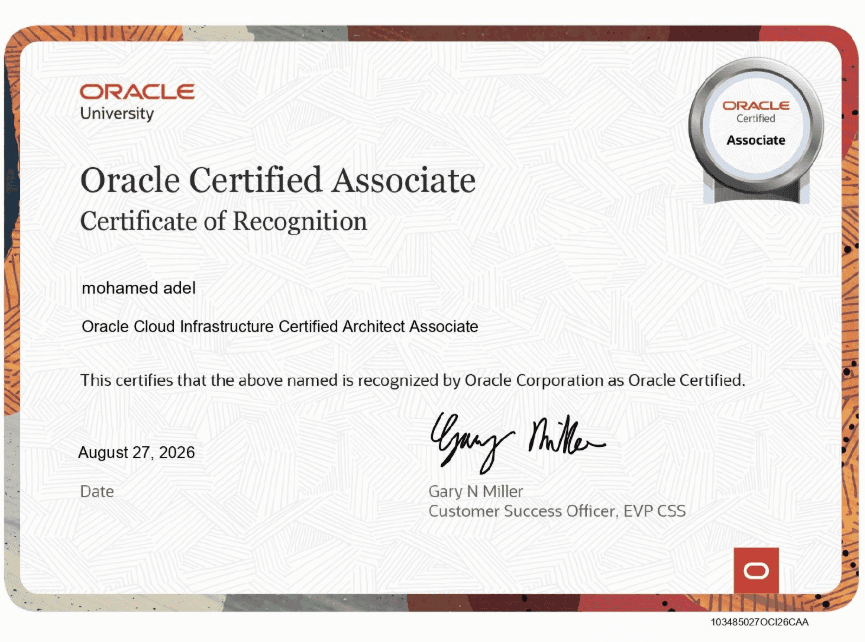Click the printed name "Gary N Miller"
Viewport: 865px width, 642px height.
(476, 491)
